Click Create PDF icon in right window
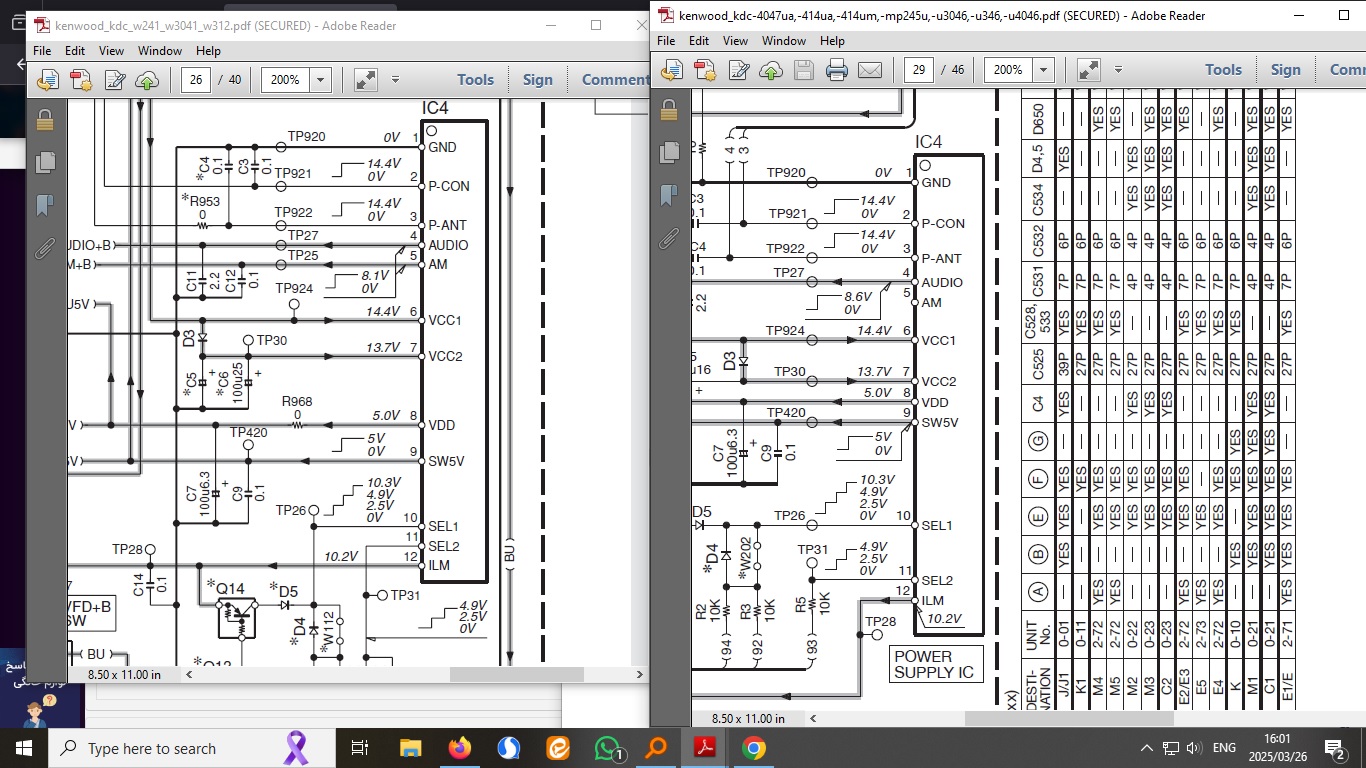Screen dimensions: 1366x768 705,70
